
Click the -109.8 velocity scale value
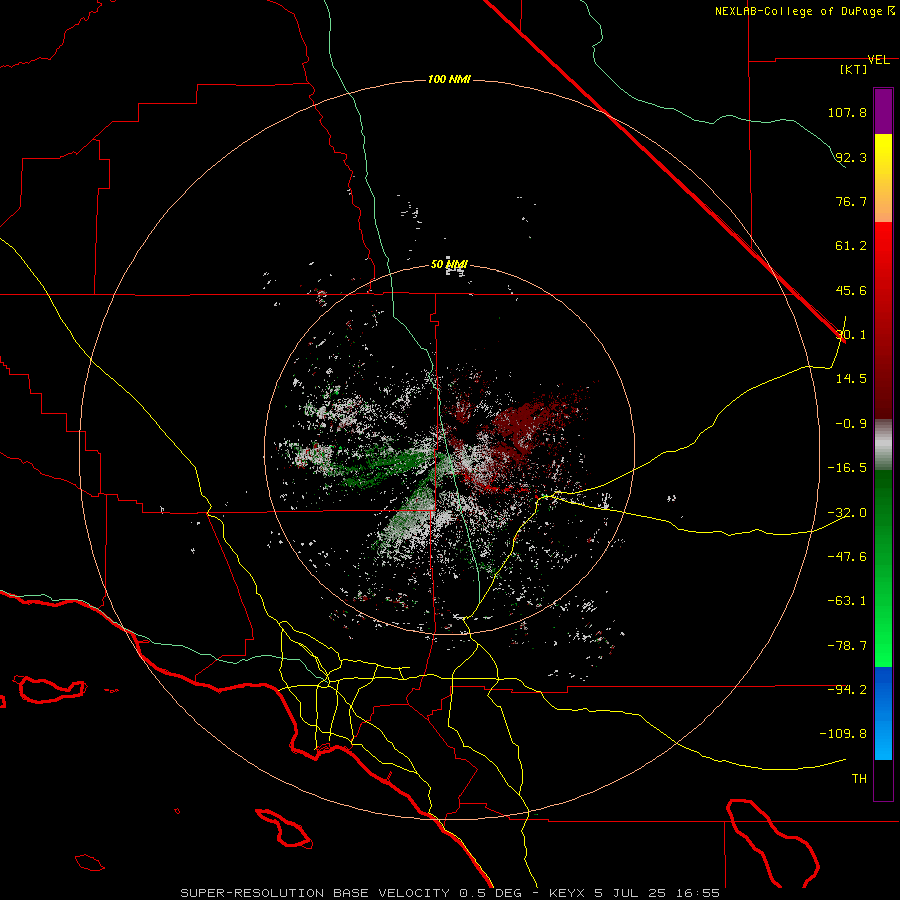pos(843,734)
